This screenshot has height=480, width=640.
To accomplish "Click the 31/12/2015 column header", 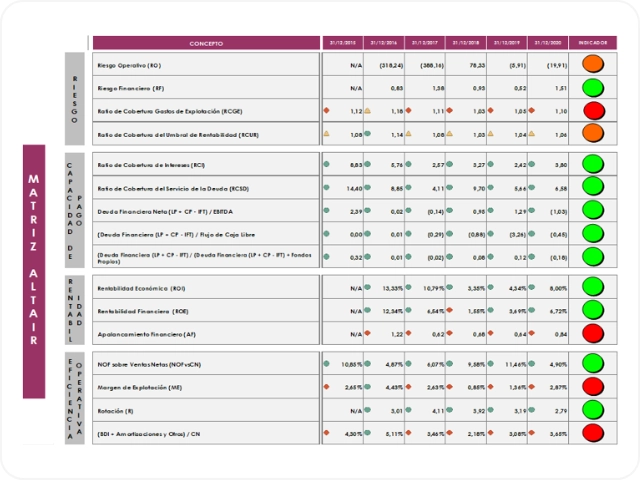I will pos(342,43).
